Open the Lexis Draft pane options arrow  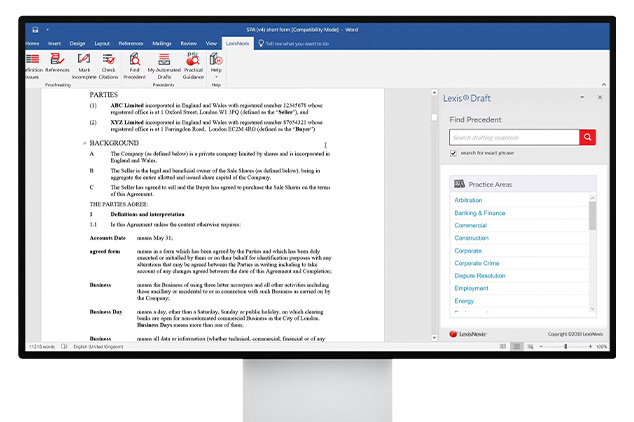[x=584, y=98]
